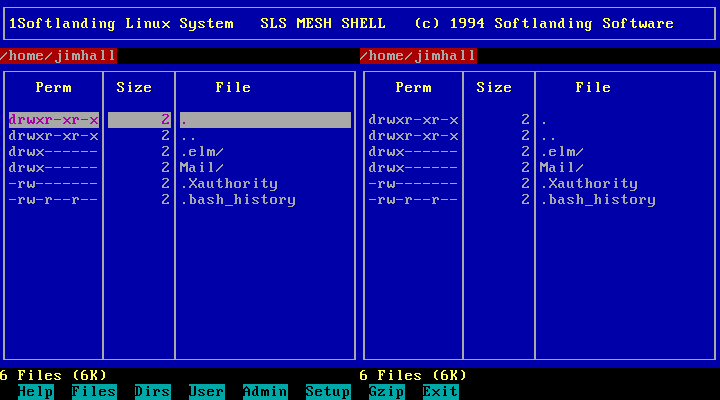Select .bash_history in right panel

click(598, 200)
